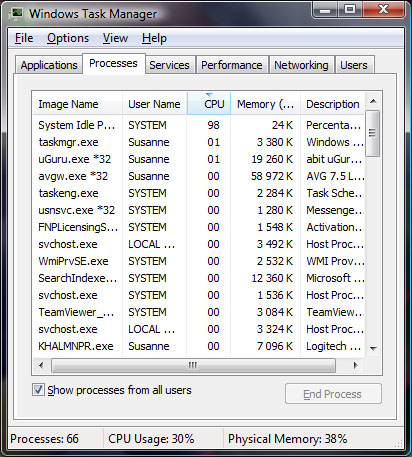The height and width of the screenshot is (457, 412).
Task: Click the End Process button
Action: pos(333,394)
